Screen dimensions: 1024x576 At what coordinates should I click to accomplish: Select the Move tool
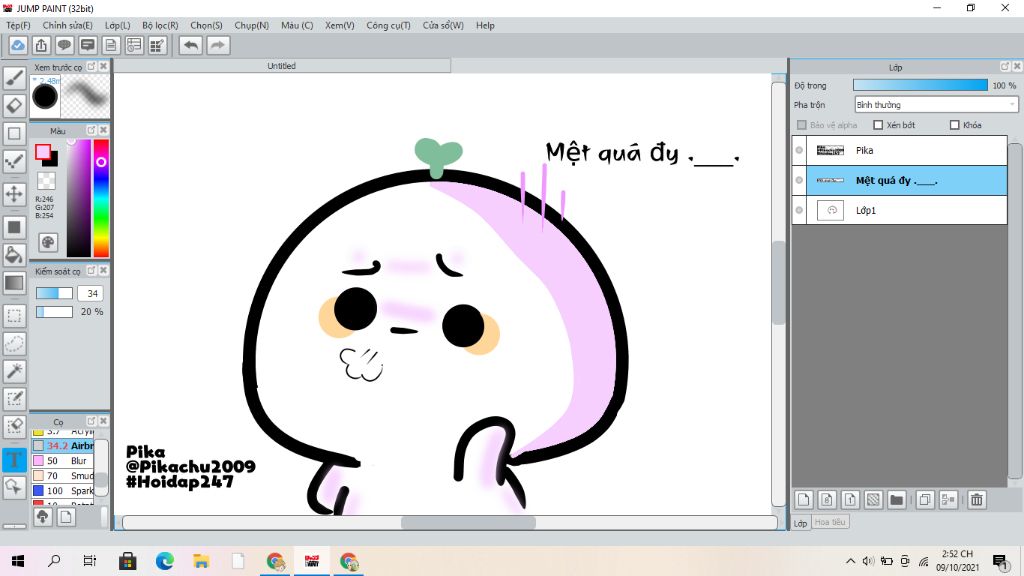(x=14, y=194)
